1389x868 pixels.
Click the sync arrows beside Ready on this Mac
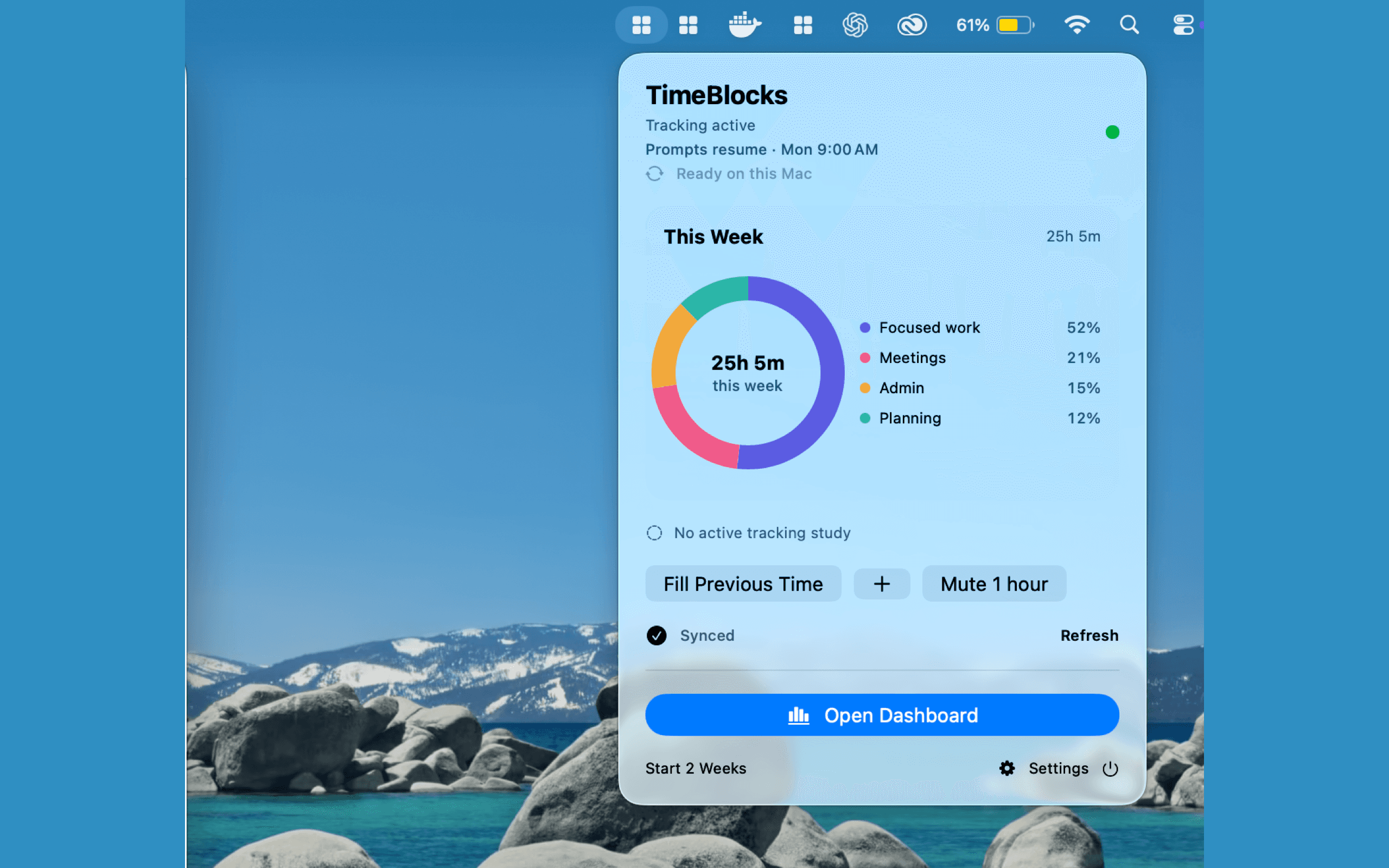(x=654, y=174)
